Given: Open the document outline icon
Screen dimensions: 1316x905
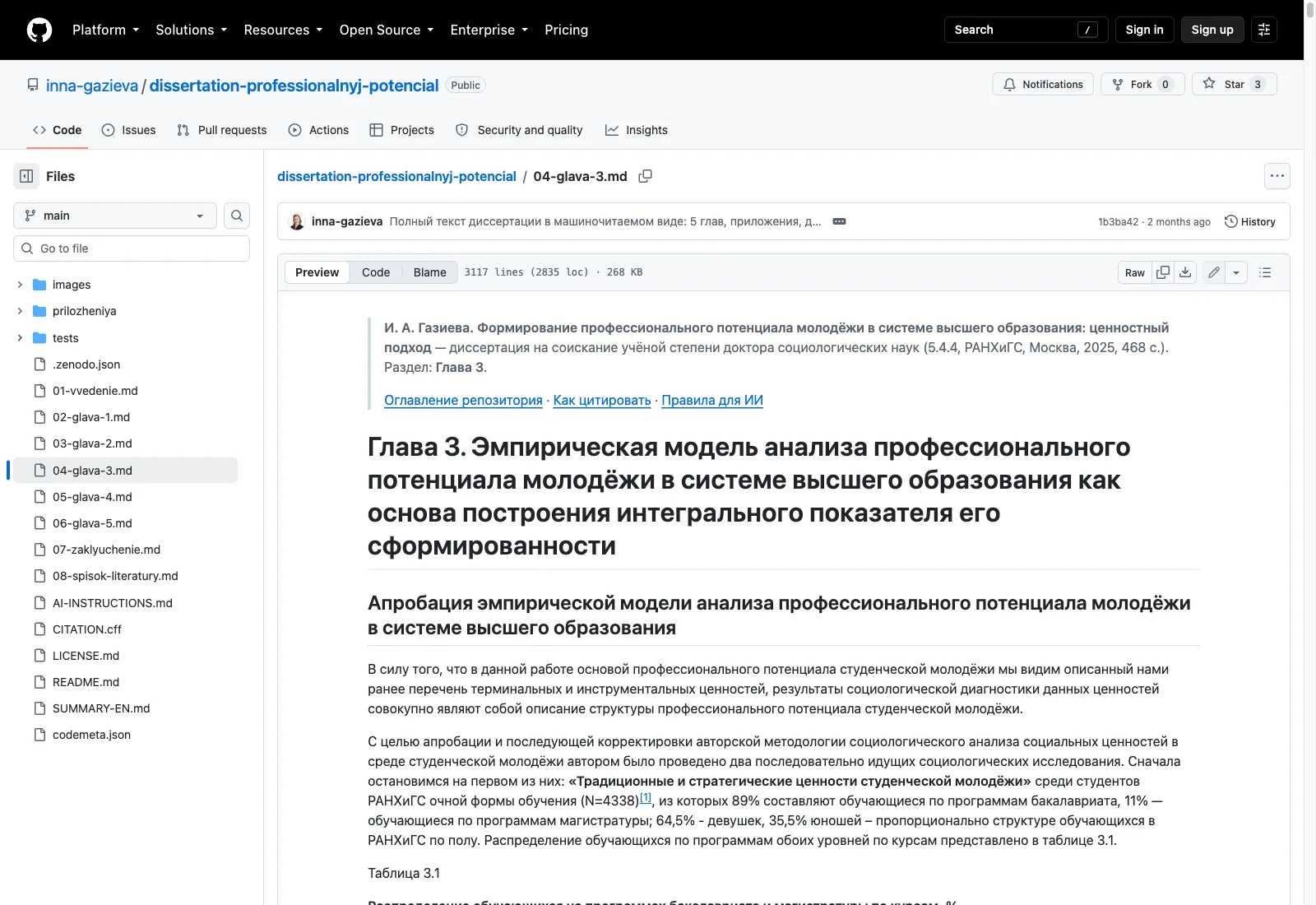Looking at the screenshot, I should point(1265,272).
